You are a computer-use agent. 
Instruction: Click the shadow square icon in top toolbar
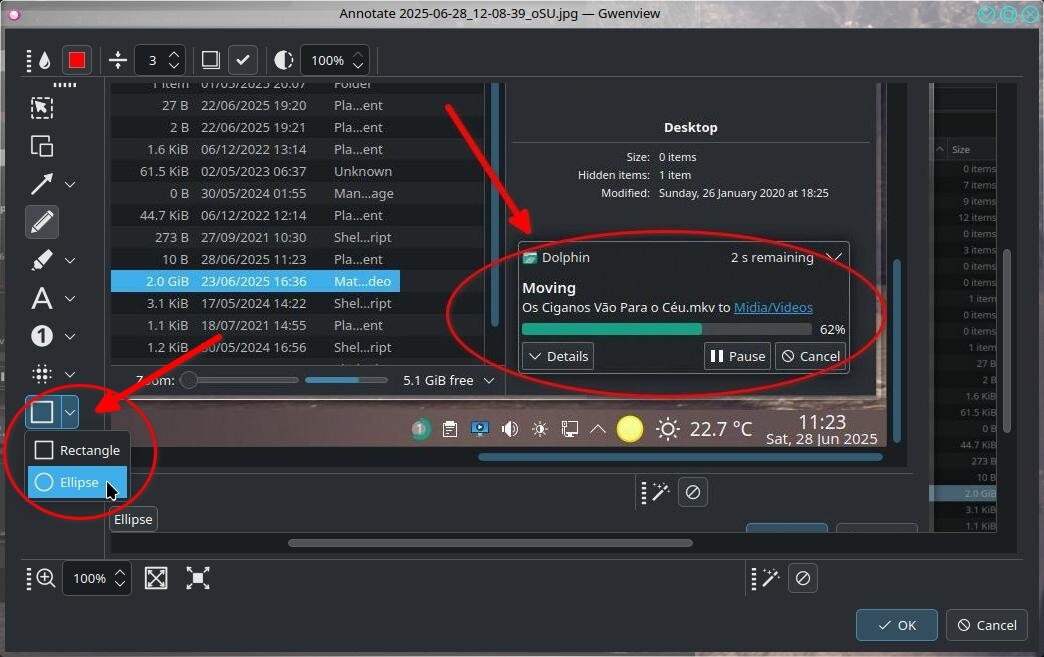click(x=210, y=61)
